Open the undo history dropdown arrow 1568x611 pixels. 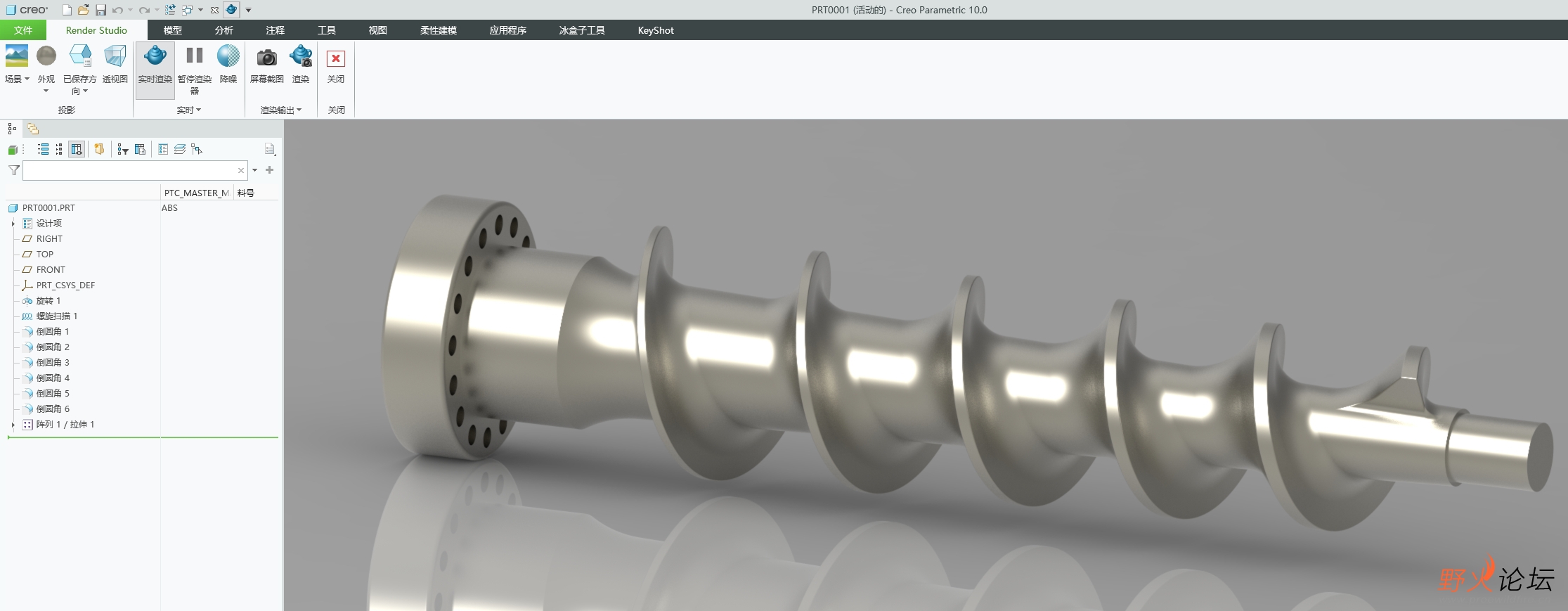pyautogui.click(x=130, y=10)
